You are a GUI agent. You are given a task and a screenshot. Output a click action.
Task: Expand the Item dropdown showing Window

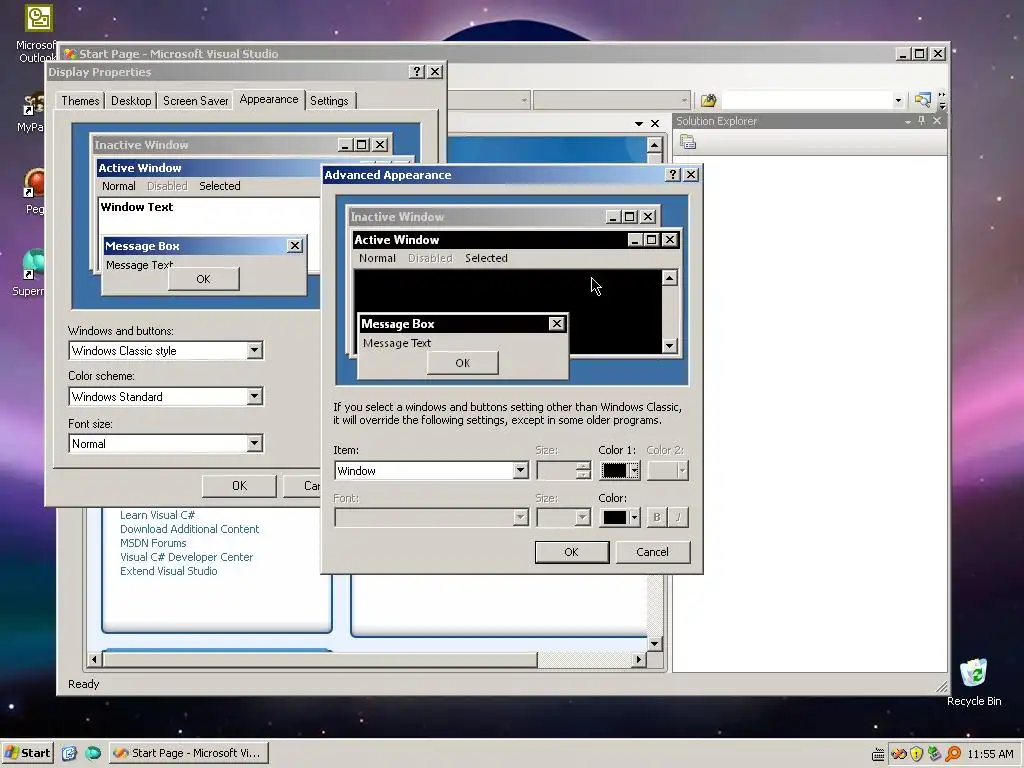pyautogui.click(x=520, y=470)
